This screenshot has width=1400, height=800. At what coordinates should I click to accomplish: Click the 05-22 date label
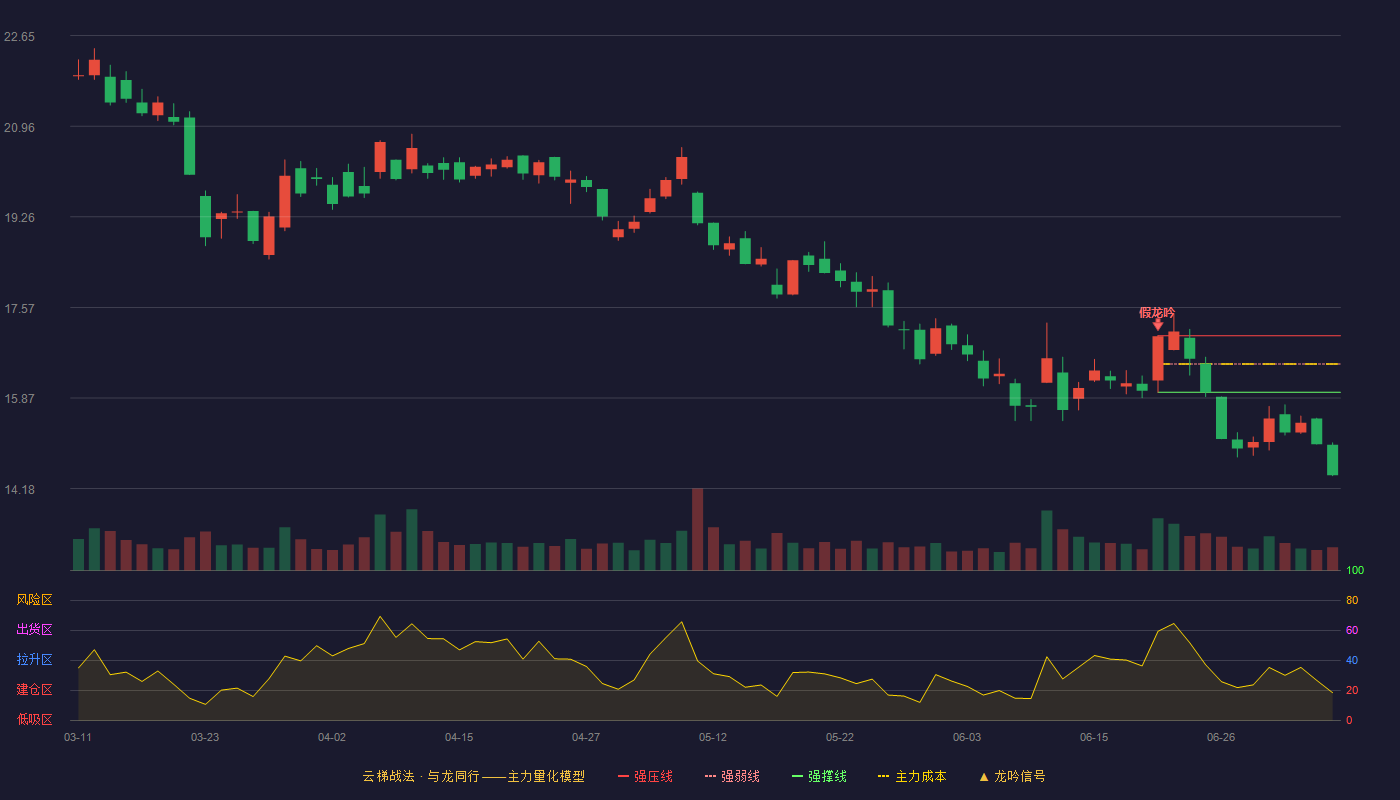(x=840, y=737)
